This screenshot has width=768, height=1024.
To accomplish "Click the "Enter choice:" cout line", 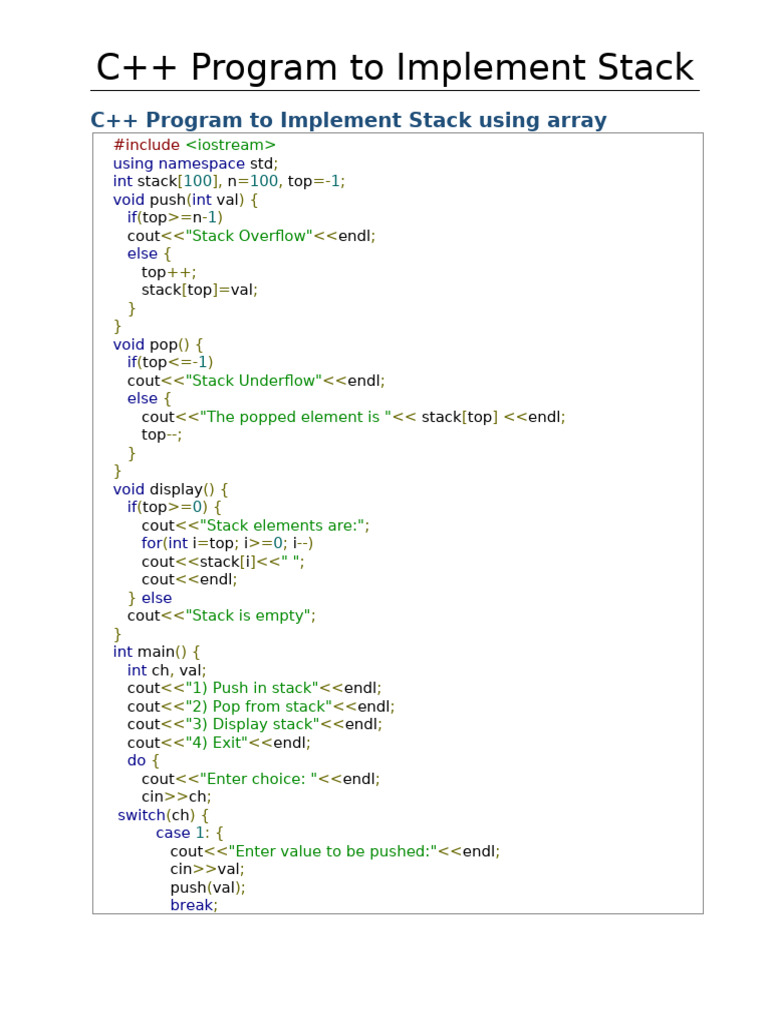I will point(261,779).
